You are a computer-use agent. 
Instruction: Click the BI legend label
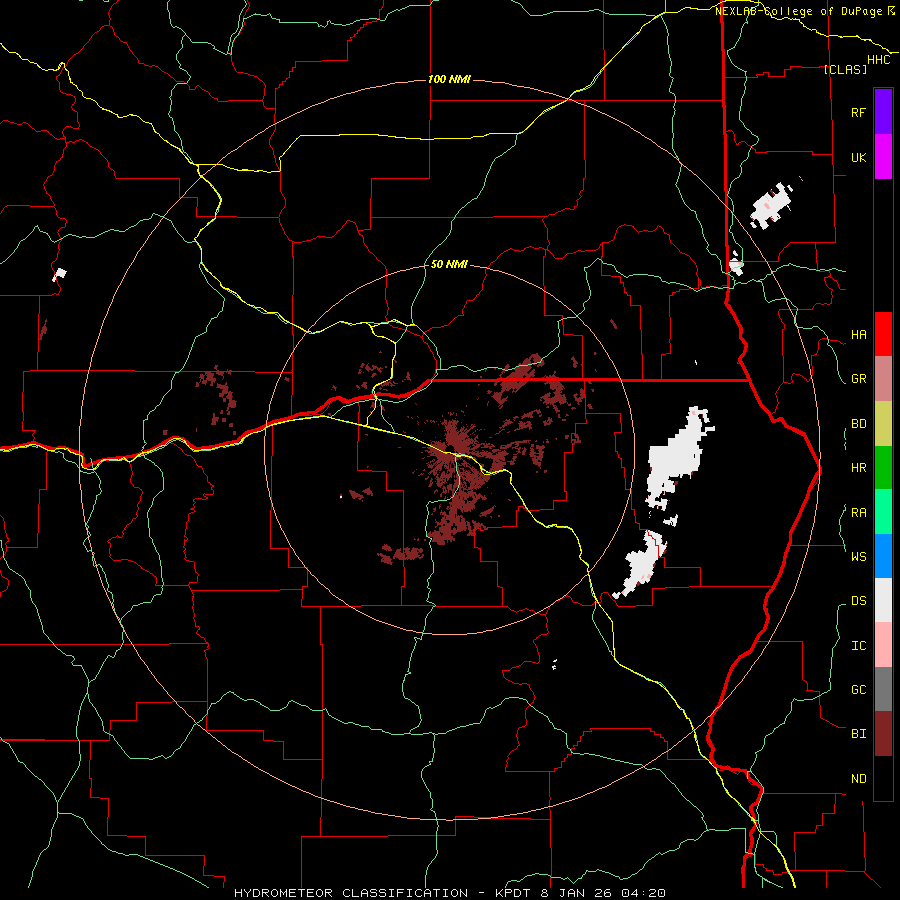coord(858,734)
